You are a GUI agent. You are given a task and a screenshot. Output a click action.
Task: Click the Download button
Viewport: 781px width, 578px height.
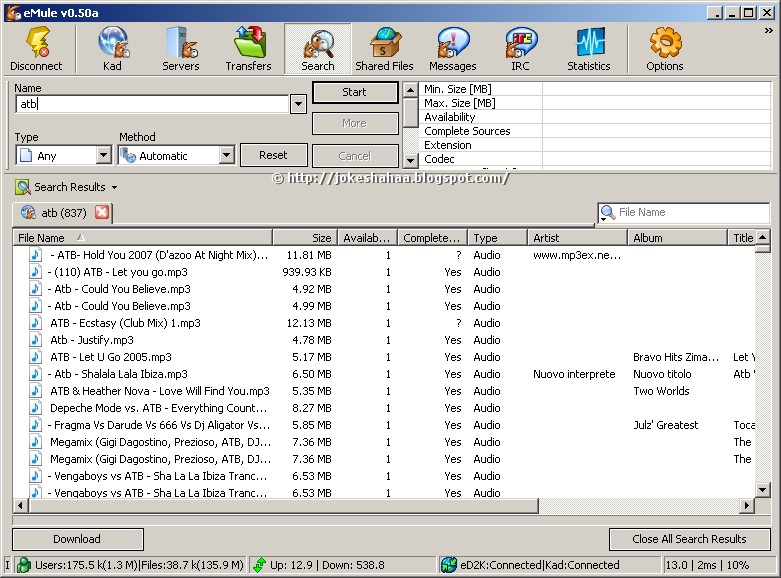point(78,539)
